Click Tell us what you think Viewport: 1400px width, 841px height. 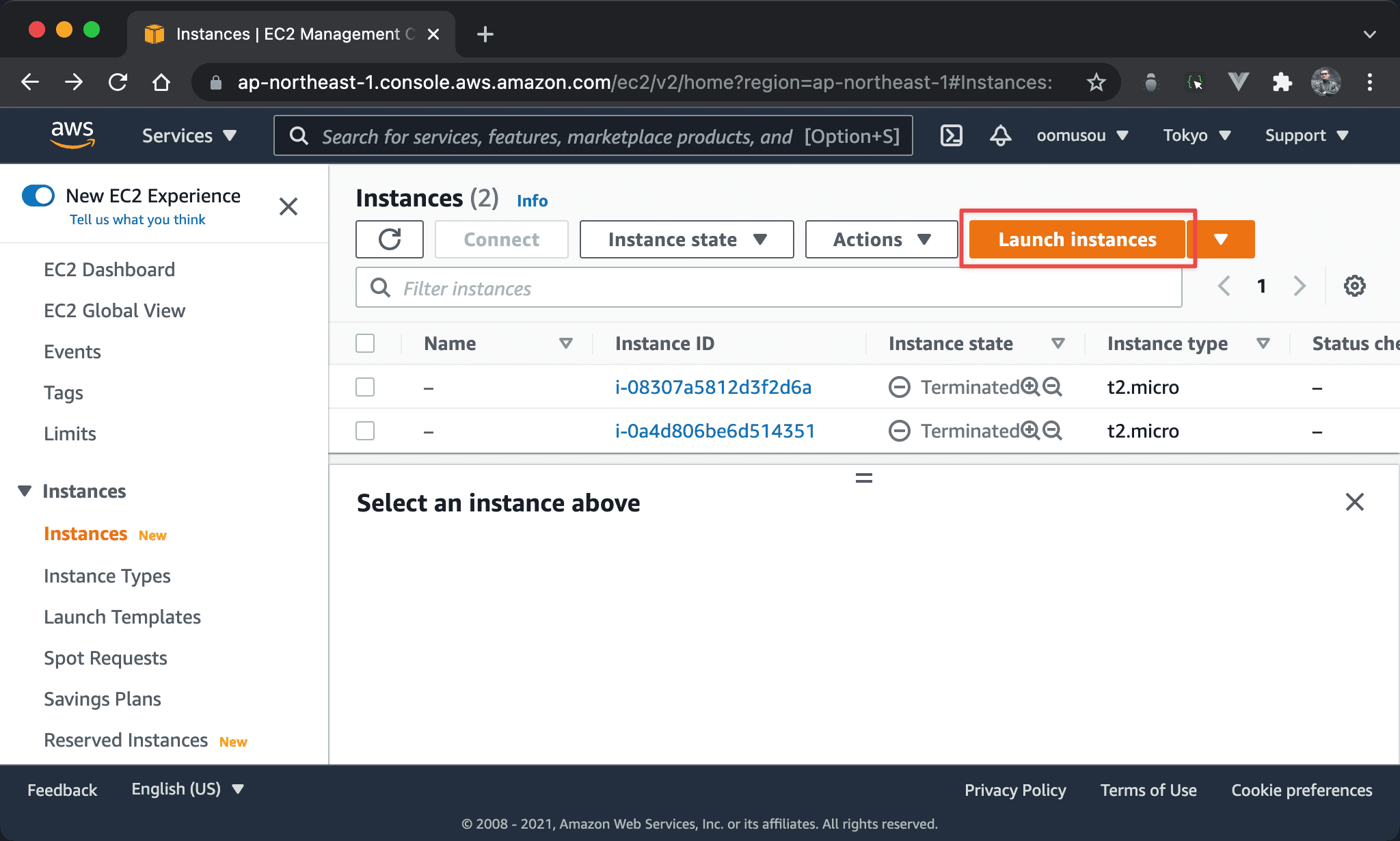(x=137, y=219)
